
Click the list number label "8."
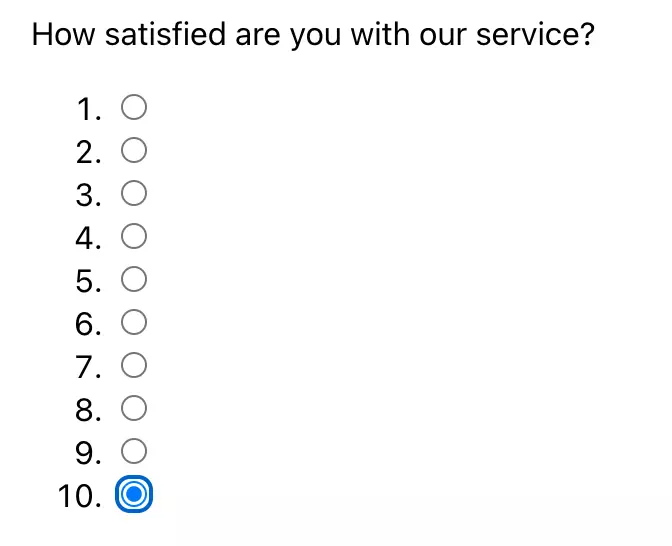(x=89, y=410)
